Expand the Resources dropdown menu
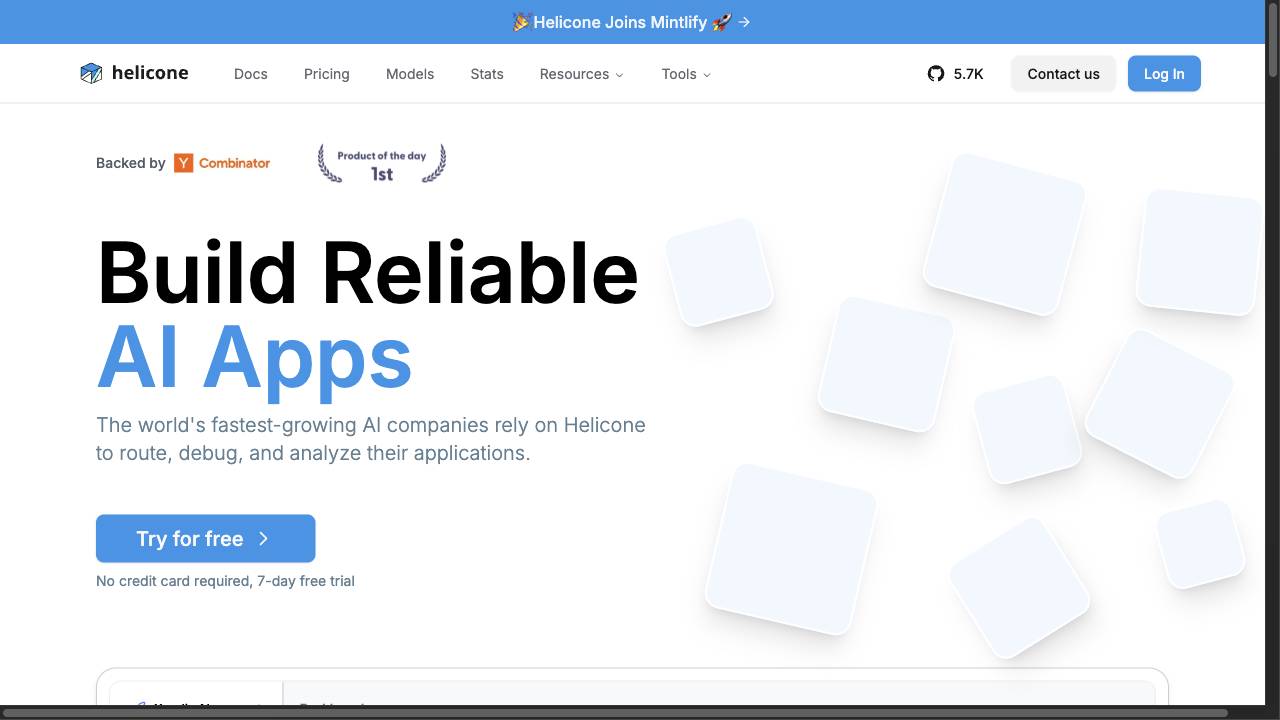The image size is (1280, 720). coord(581,74)
